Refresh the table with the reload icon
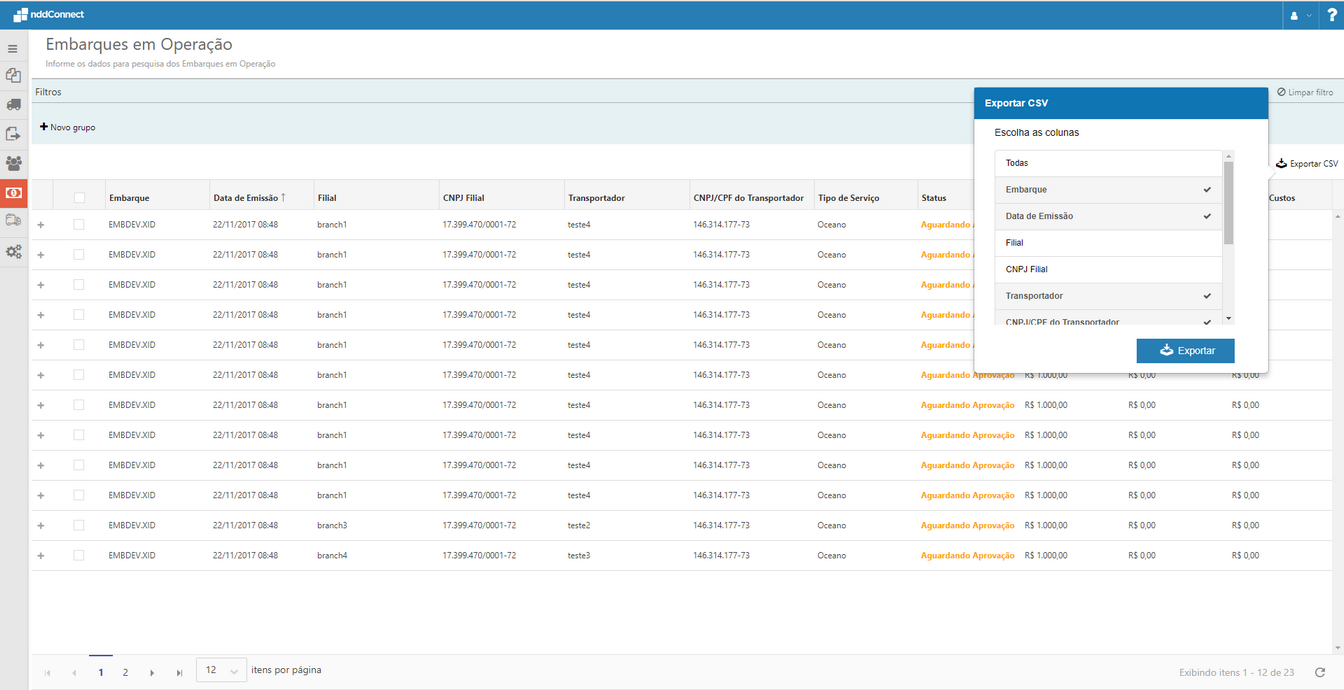 1320,673
